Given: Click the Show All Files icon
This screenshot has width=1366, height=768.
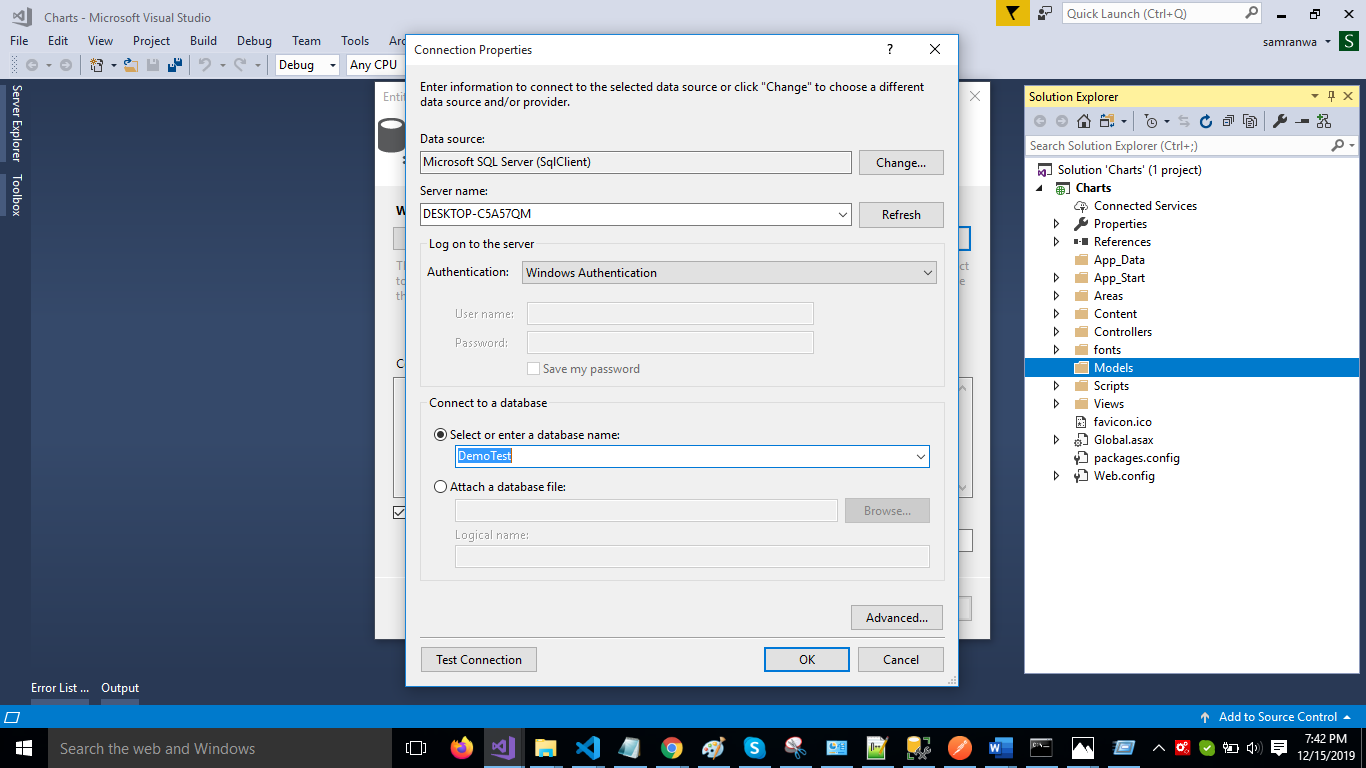Looking at the screenshot, I should point(1250,121).
